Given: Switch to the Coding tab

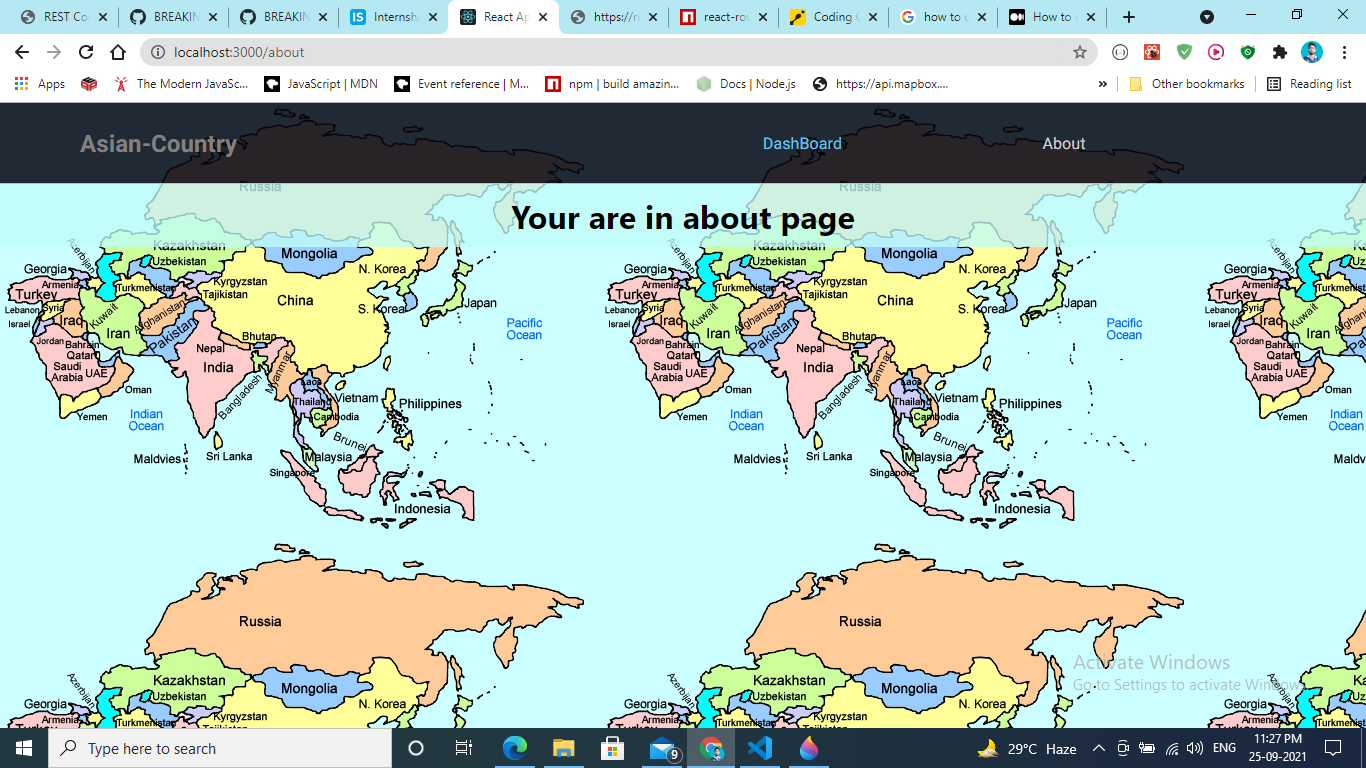Looking at the screenshot, I should pyautogui.click(x=834, y=17).
